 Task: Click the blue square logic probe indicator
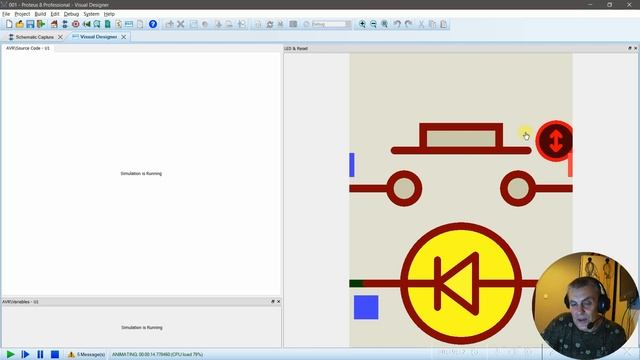click(x=366, y=307)
